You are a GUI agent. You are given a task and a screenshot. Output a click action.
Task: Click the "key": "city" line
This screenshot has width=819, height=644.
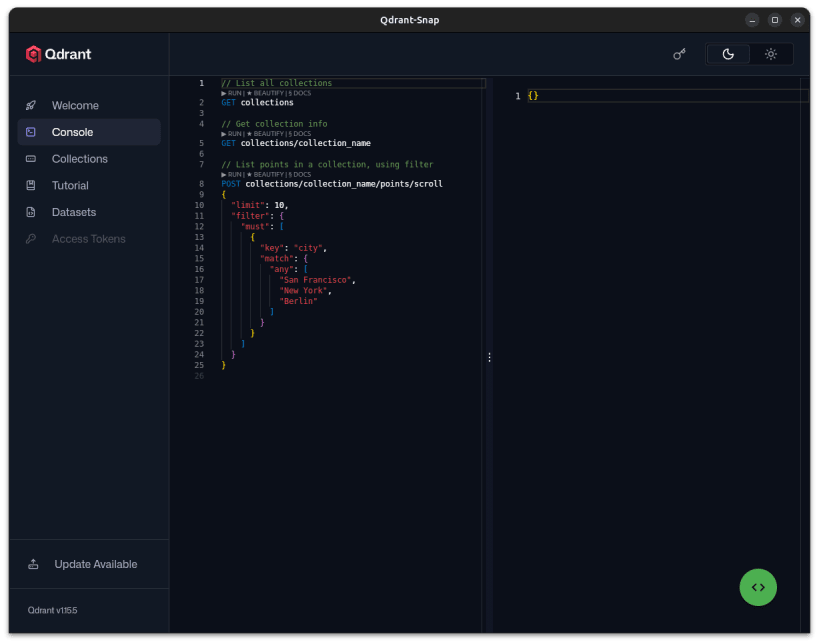click(294, 248)
